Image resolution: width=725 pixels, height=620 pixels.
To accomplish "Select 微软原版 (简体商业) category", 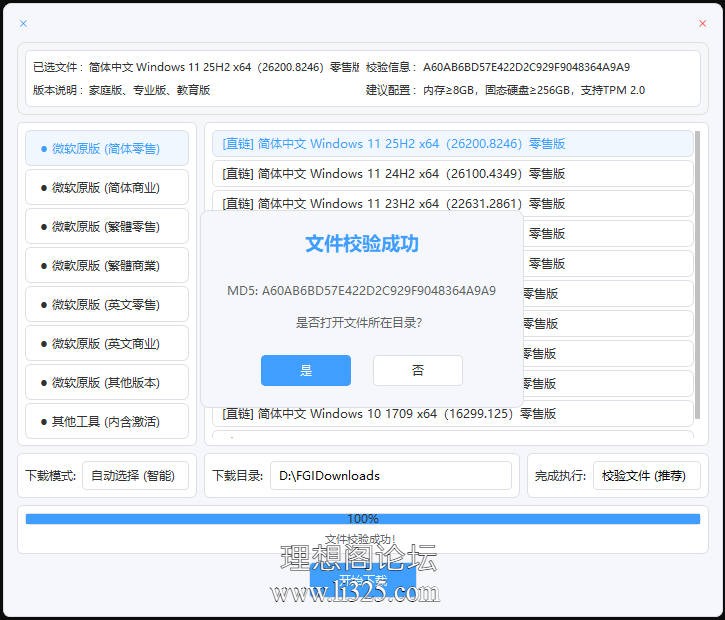I will click(x=107, y=187).
